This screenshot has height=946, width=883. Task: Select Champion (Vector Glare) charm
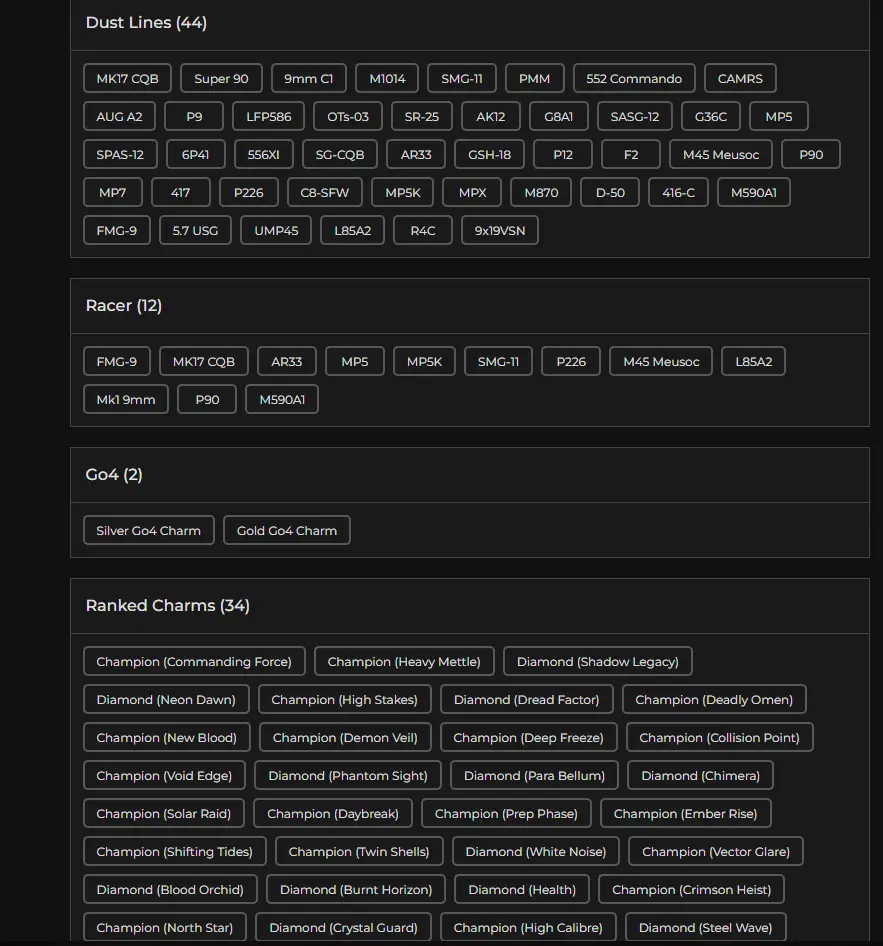click(715, 851)
